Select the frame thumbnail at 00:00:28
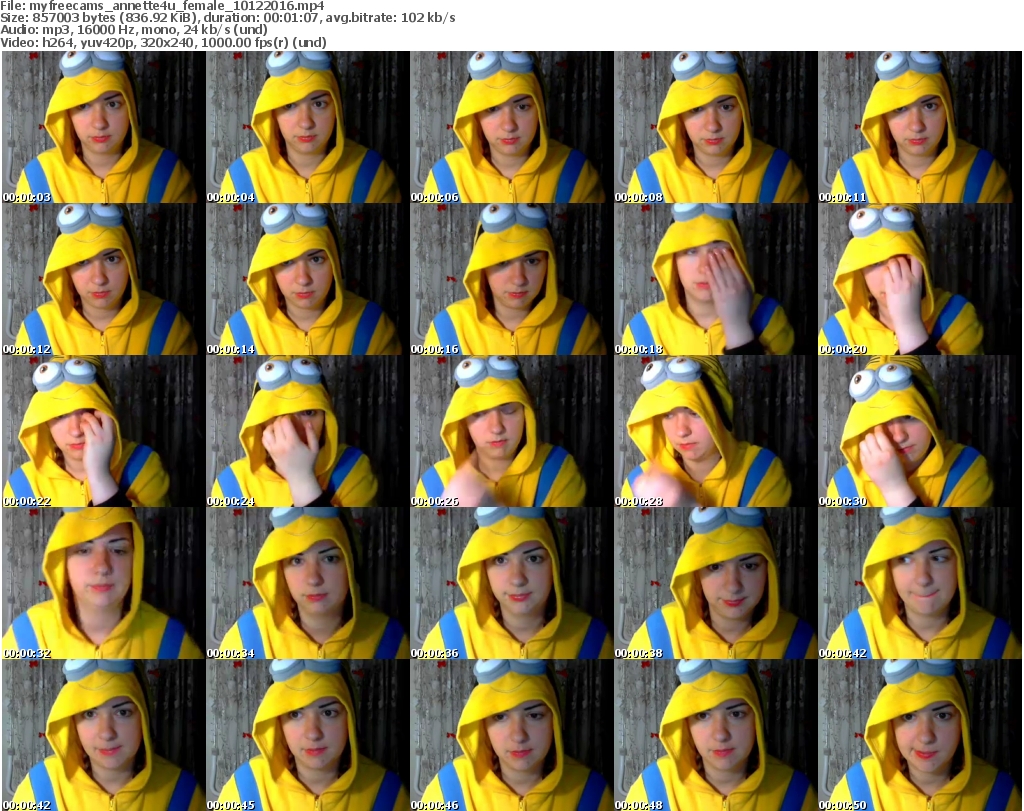Image resolution: width=1024 pixels, height=811 pixels. [x=715, y=432]
